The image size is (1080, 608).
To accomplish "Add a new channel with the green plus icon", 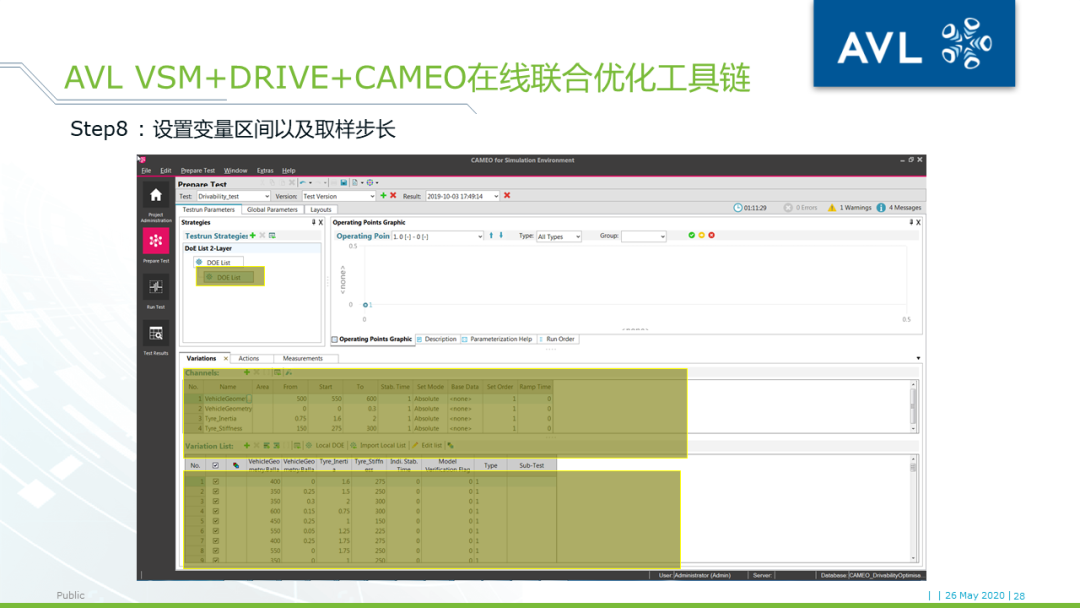I will pyautogui.click(x=246, y=371).
